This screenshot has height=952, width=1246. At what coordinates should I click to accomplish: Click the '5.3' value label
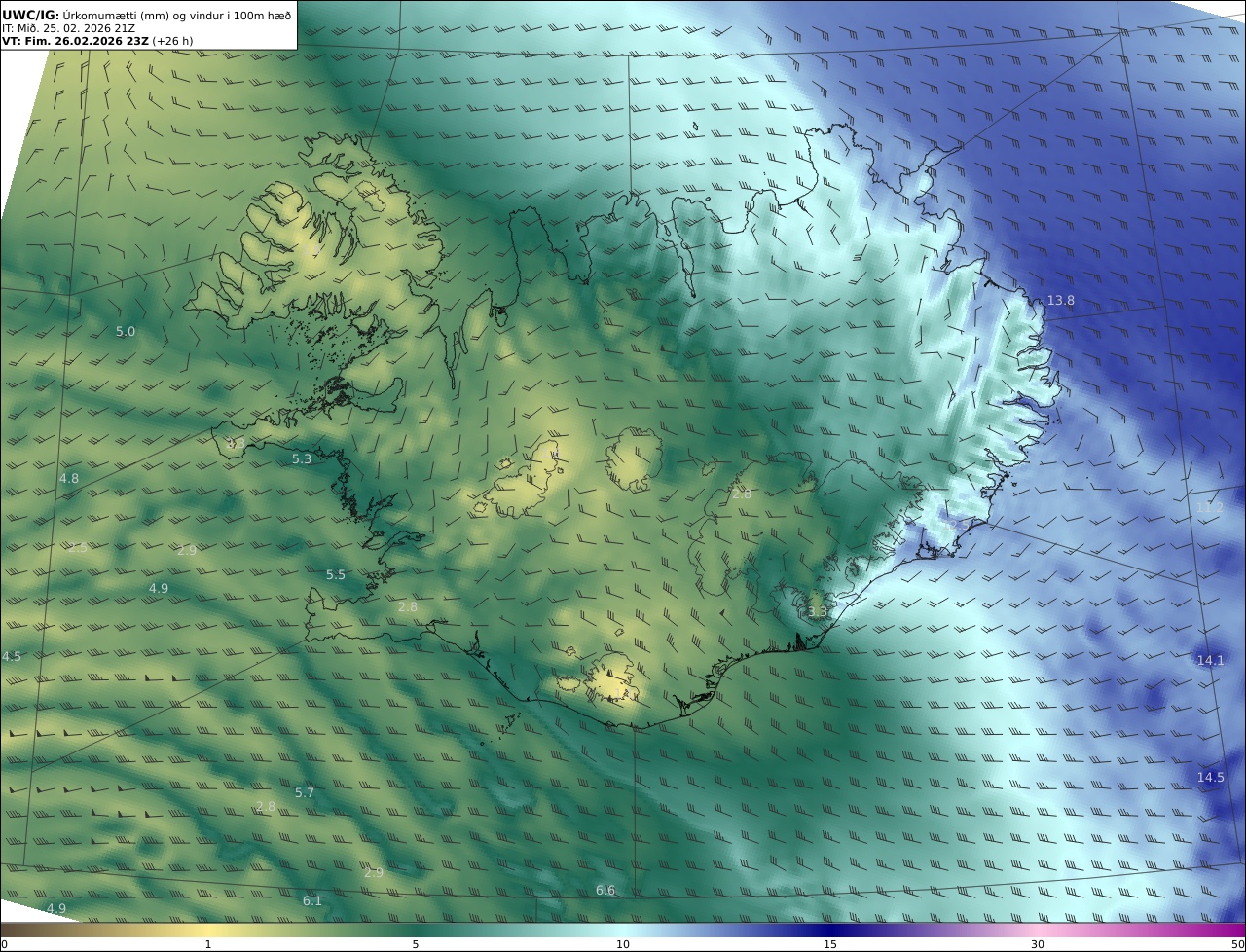(x=302, y=458)
